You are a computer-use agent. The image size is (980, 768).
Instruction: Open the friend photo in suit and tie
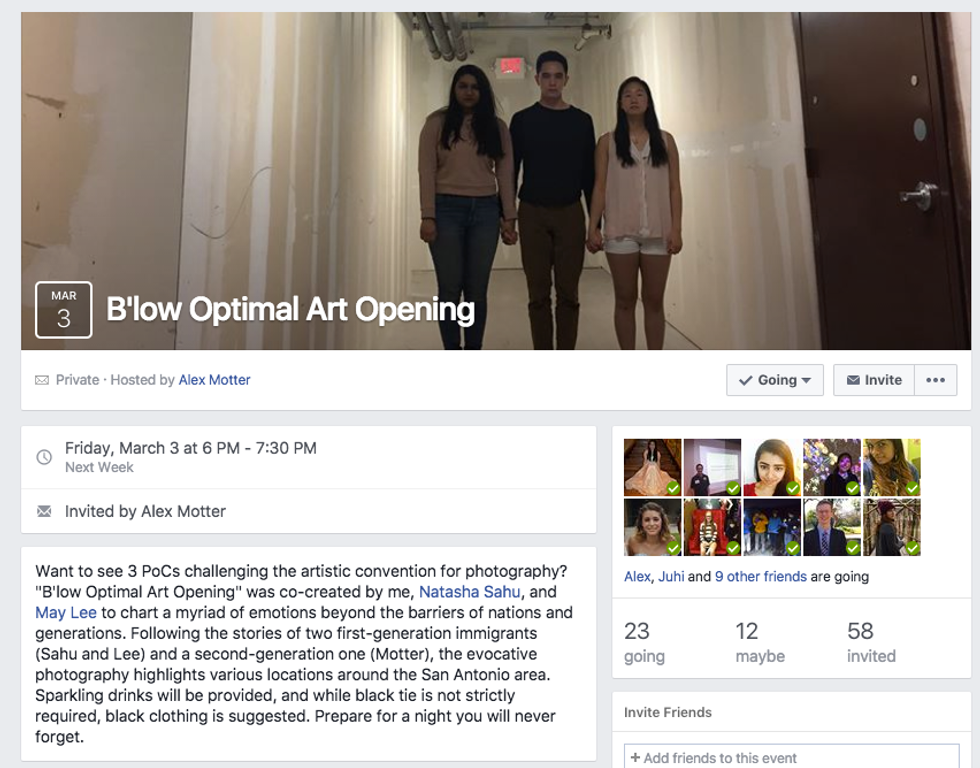(x=832, y=527)
